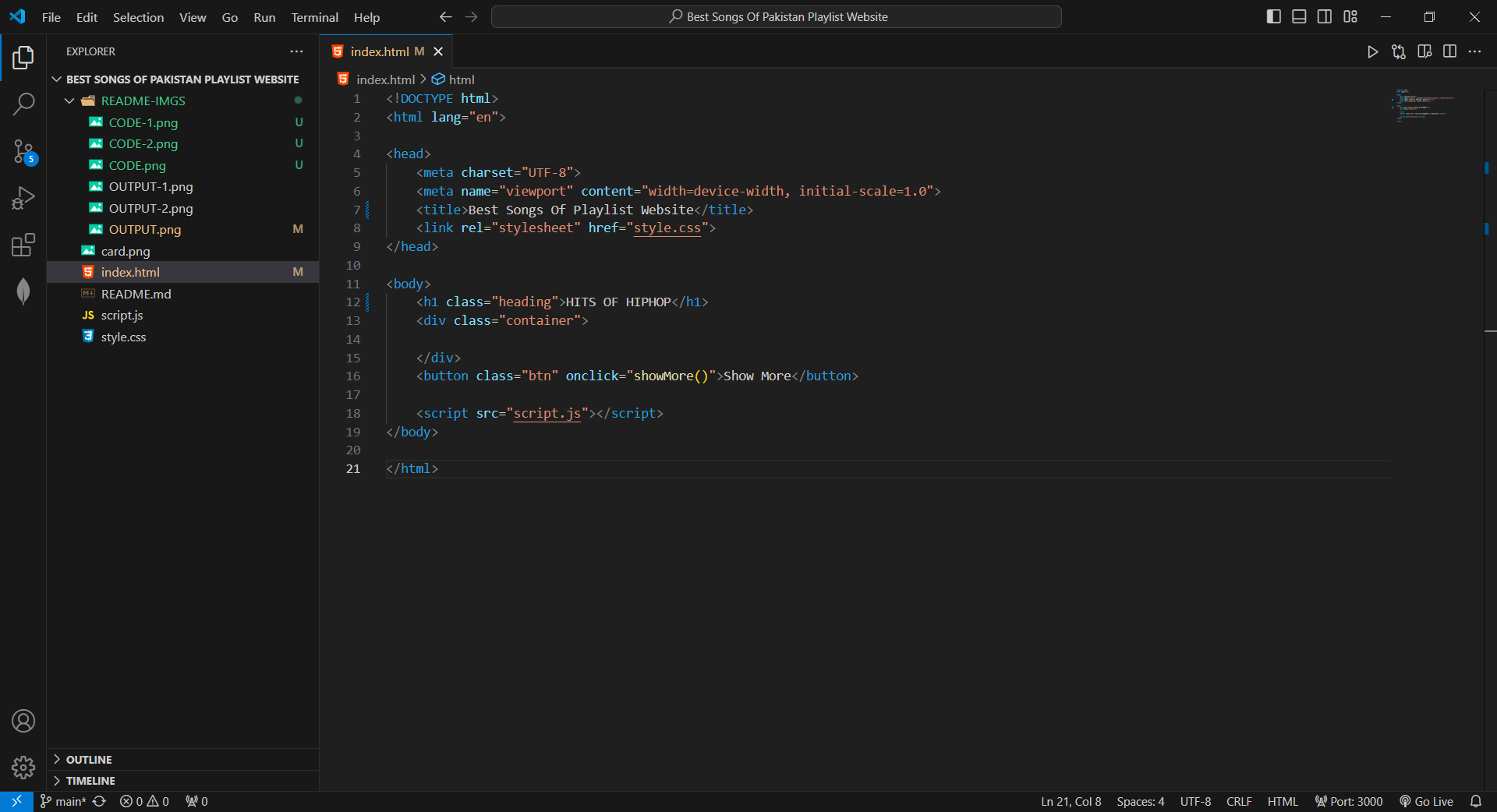Screen dimensions: 1497x812
Task: Click Ln 21, Col 8 position indicator
Action: pos(1071,801)
